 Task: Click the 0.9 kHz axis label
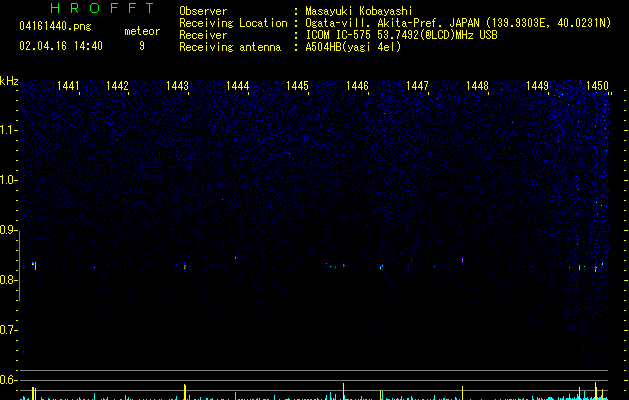click(8, 230)
